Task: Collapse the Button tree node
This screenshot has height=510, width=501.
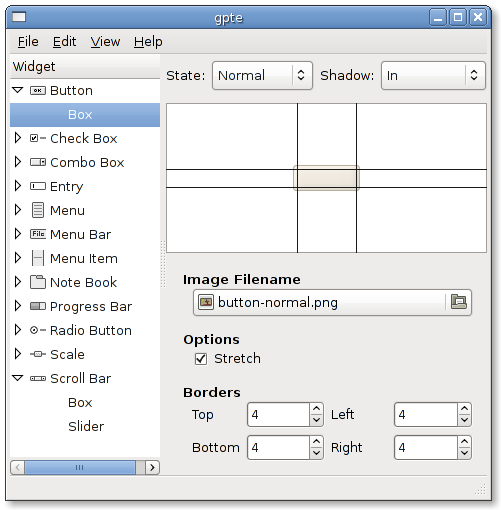Action: (x=17, y=90)
